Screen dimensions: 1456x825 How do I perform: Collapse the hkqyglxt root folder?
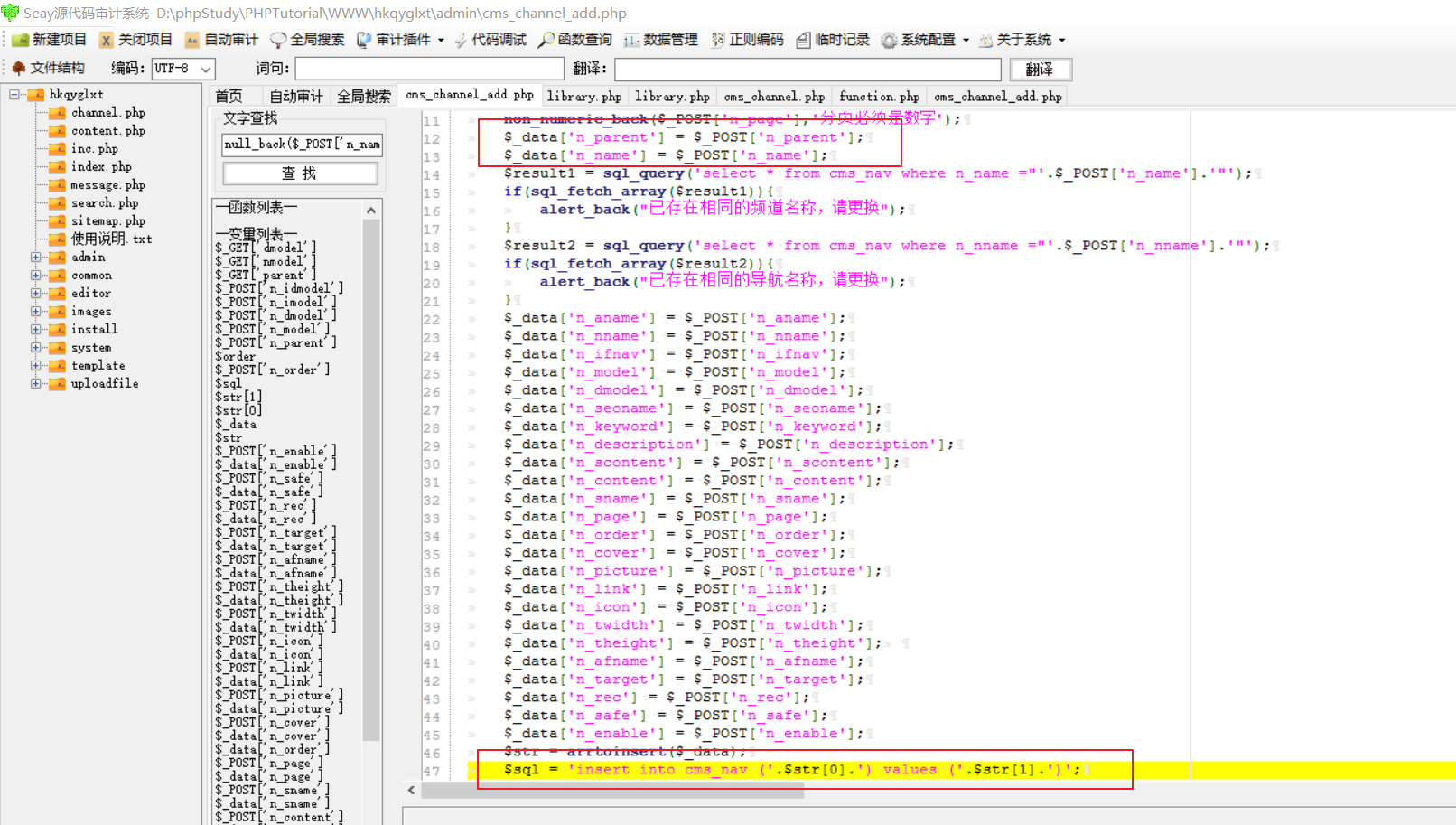[14, 94]
